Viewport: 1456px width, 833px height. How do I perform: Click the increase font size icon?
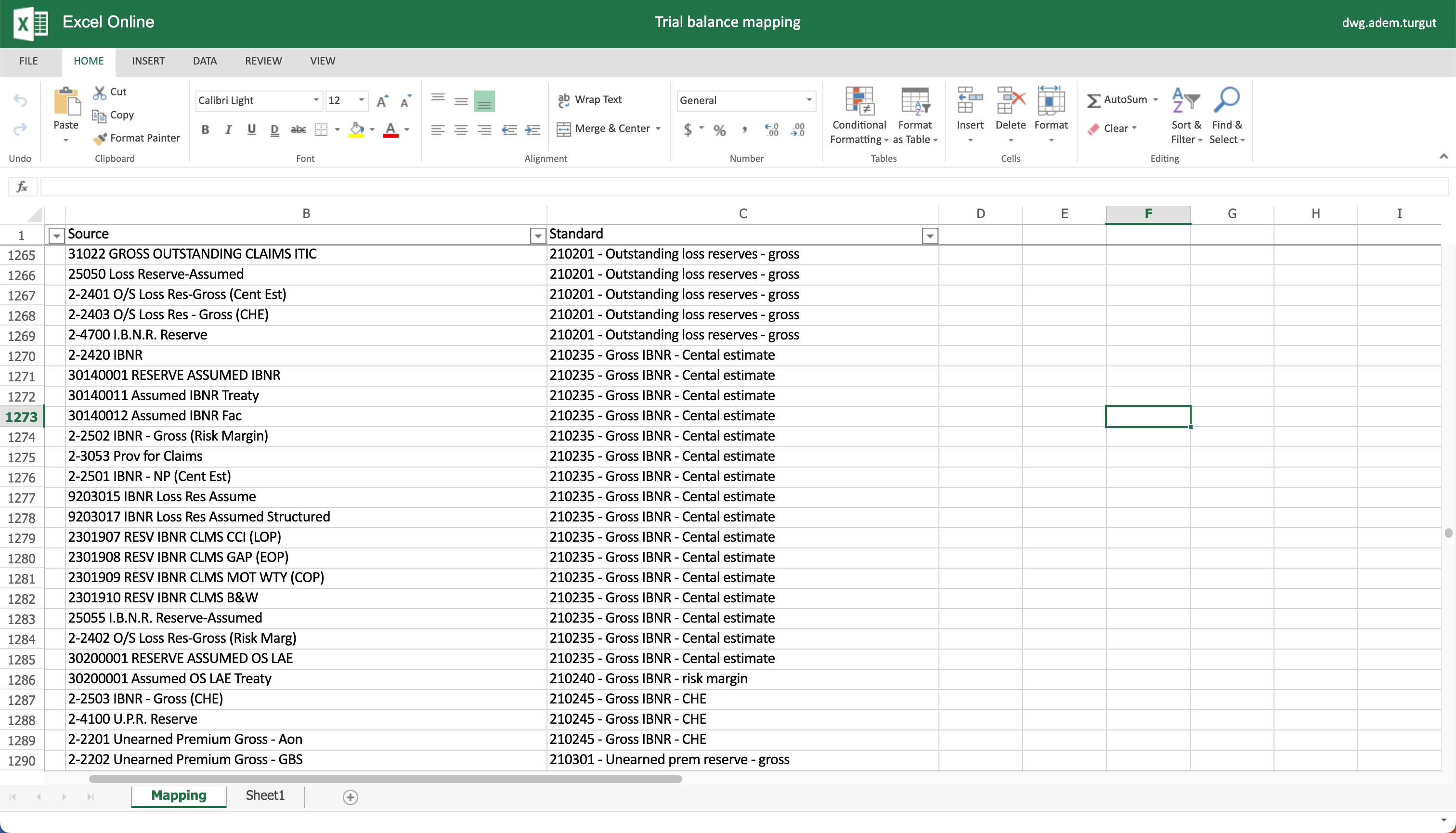tap(382, 101)
